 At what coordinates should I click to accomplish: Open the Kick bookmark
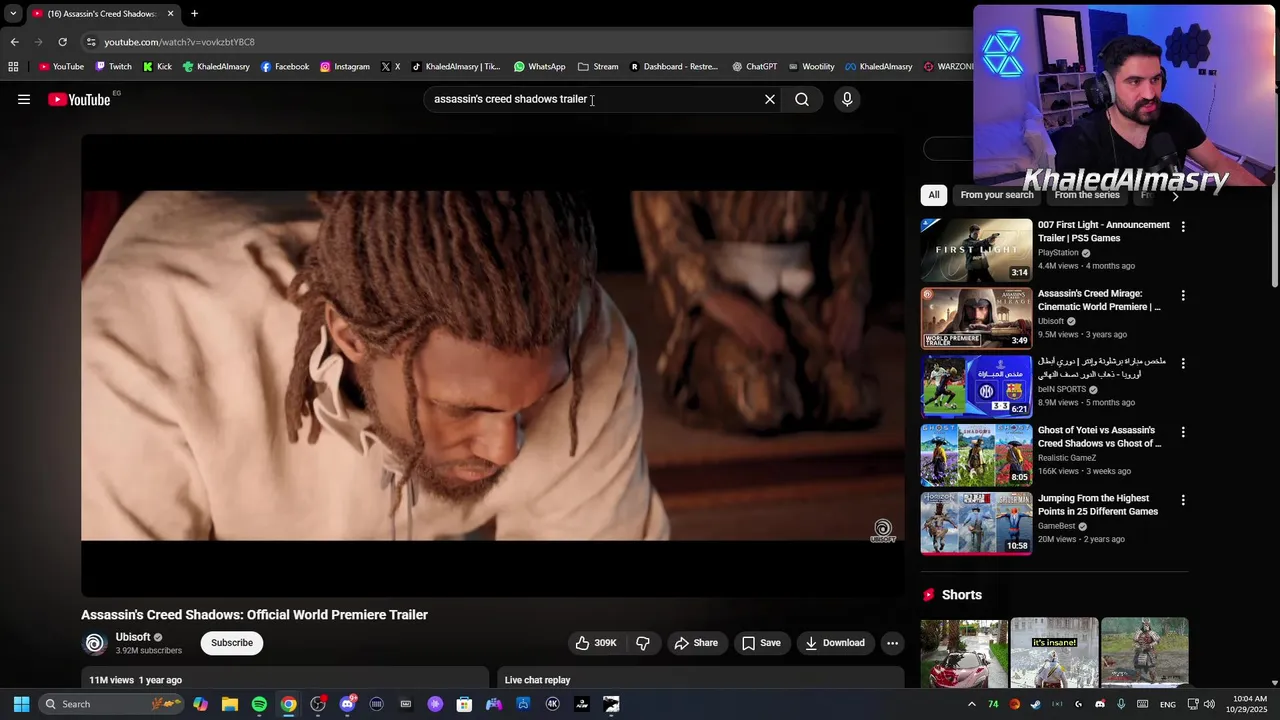[x=157, y=67]
